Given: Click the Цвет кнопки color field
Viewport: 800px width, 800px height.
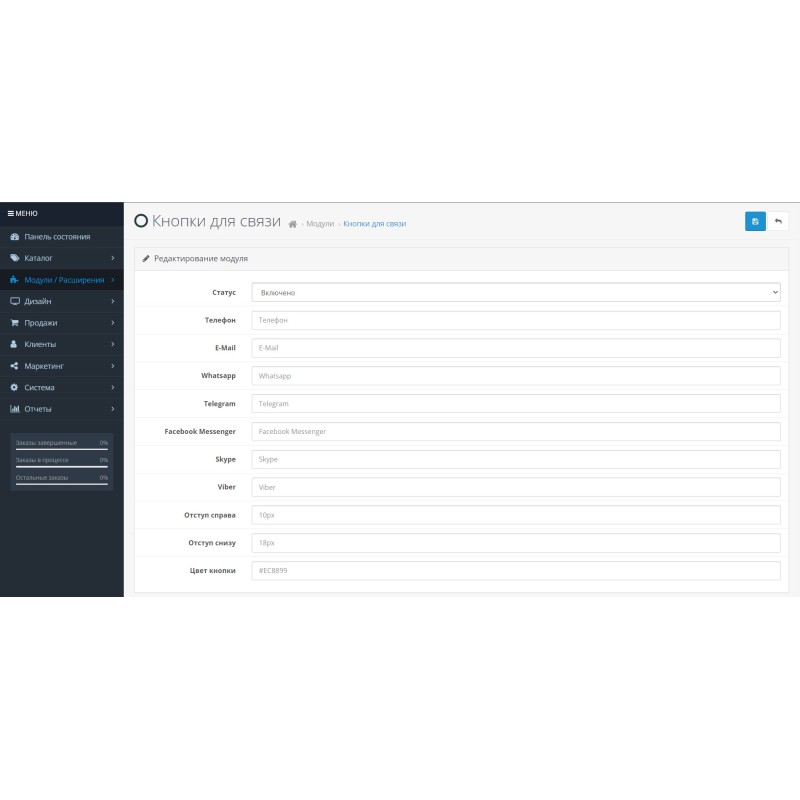Looking at the screenshot, I should 515,571.
